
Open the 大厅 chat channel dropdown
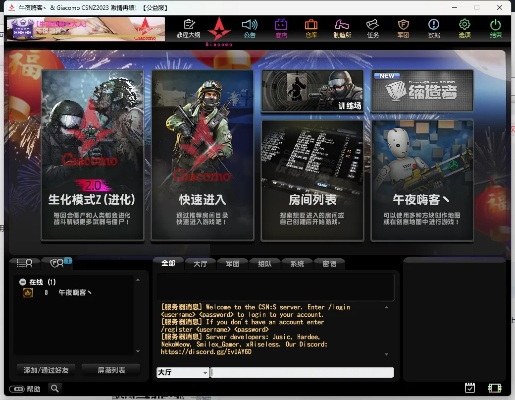(183, 372)
